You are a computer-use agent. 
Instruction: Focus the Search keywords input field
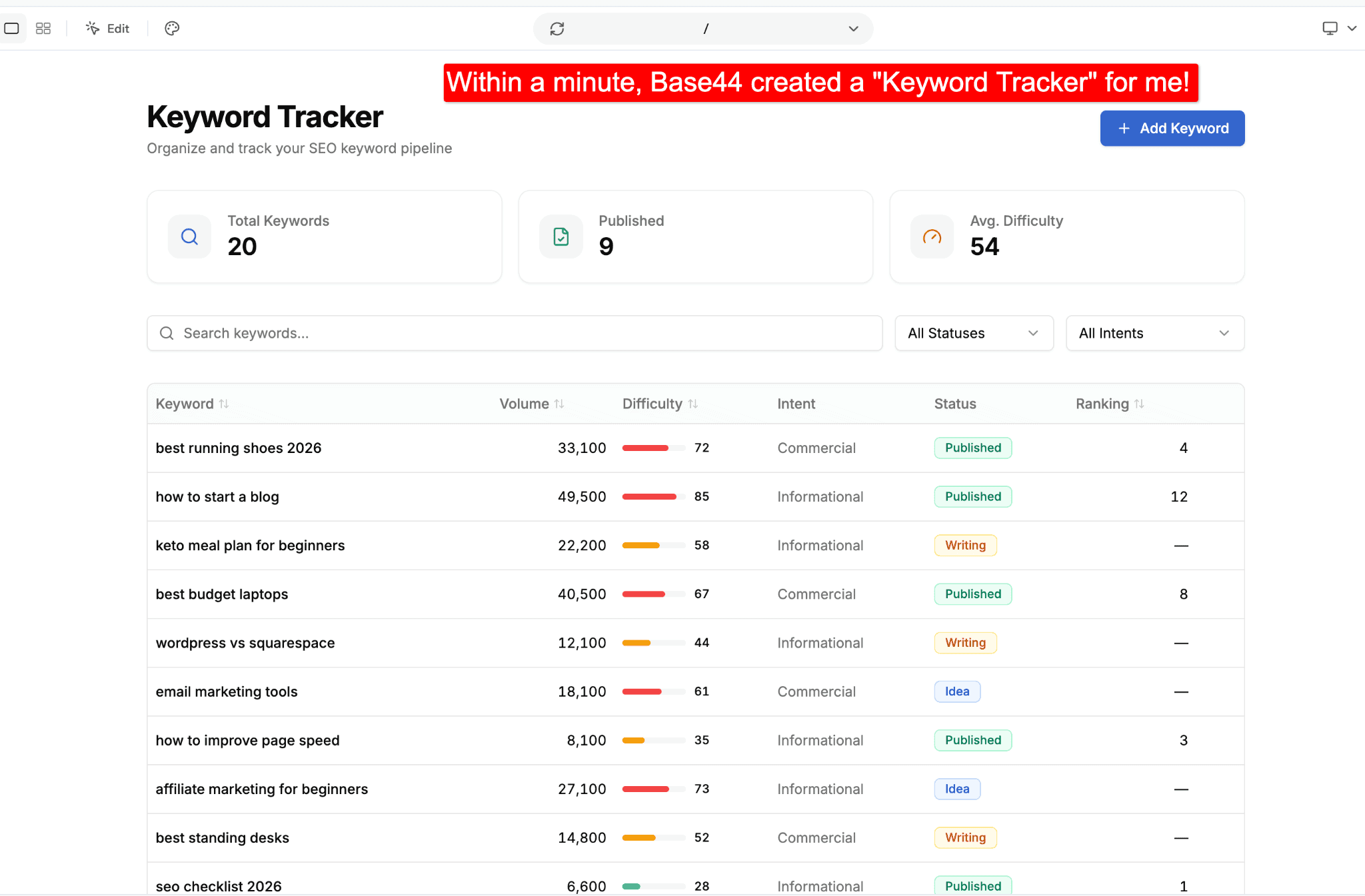tap(515, 333)
